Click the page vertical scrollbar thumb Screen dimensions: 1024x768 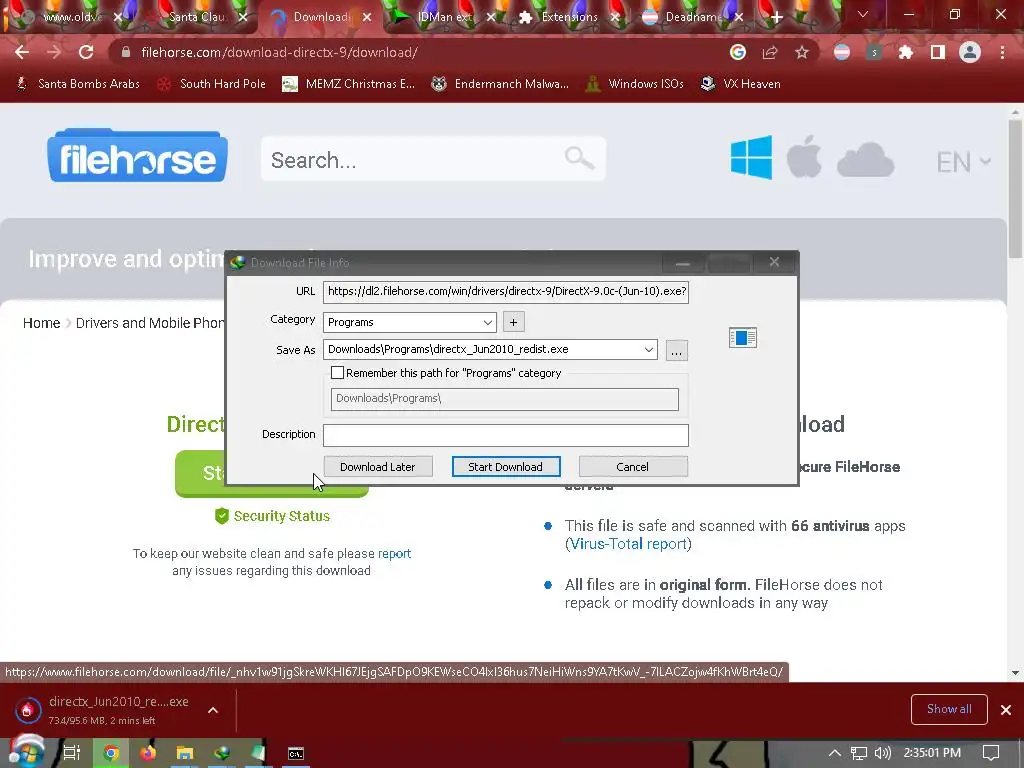[1015, 189]
